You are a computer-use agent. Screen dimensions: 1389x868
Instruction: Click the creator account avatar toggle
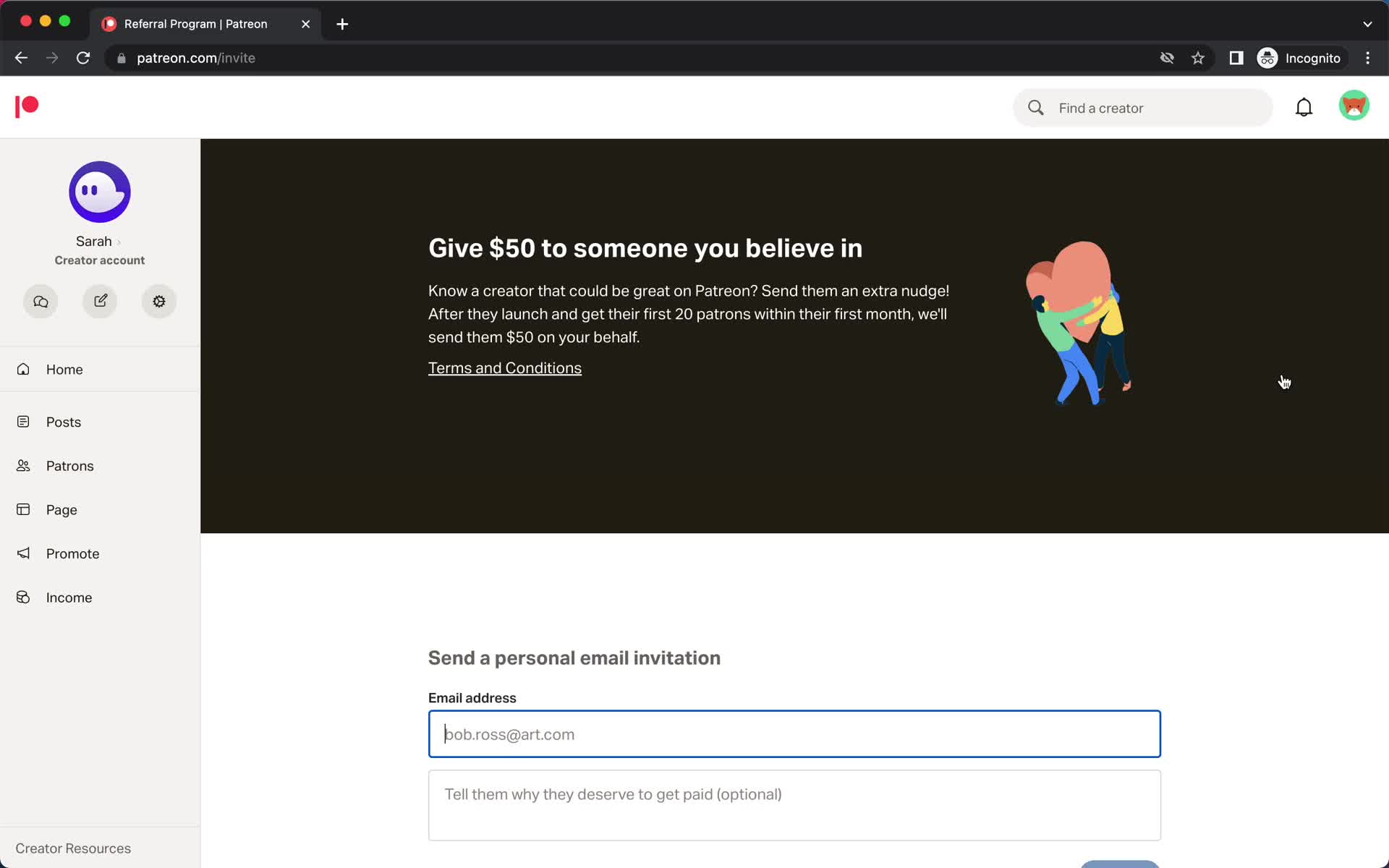pos(99,191)
